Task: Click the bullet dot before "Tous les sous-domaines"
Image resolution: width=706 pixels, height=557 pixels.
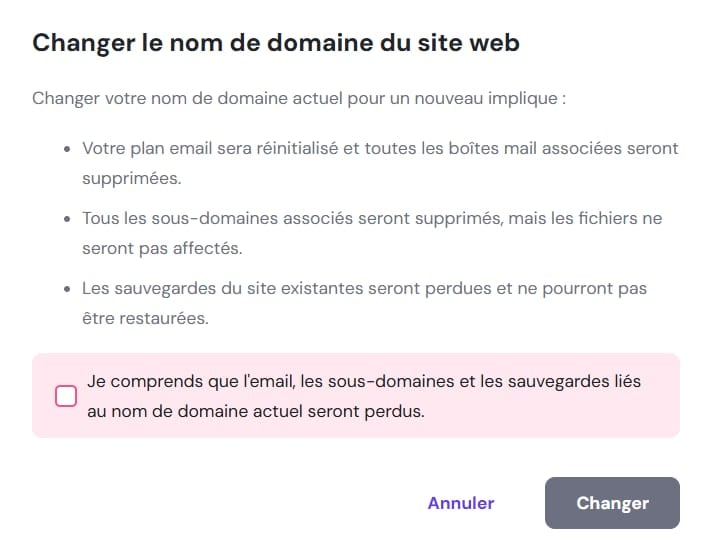Action: [x=66, y=218]
